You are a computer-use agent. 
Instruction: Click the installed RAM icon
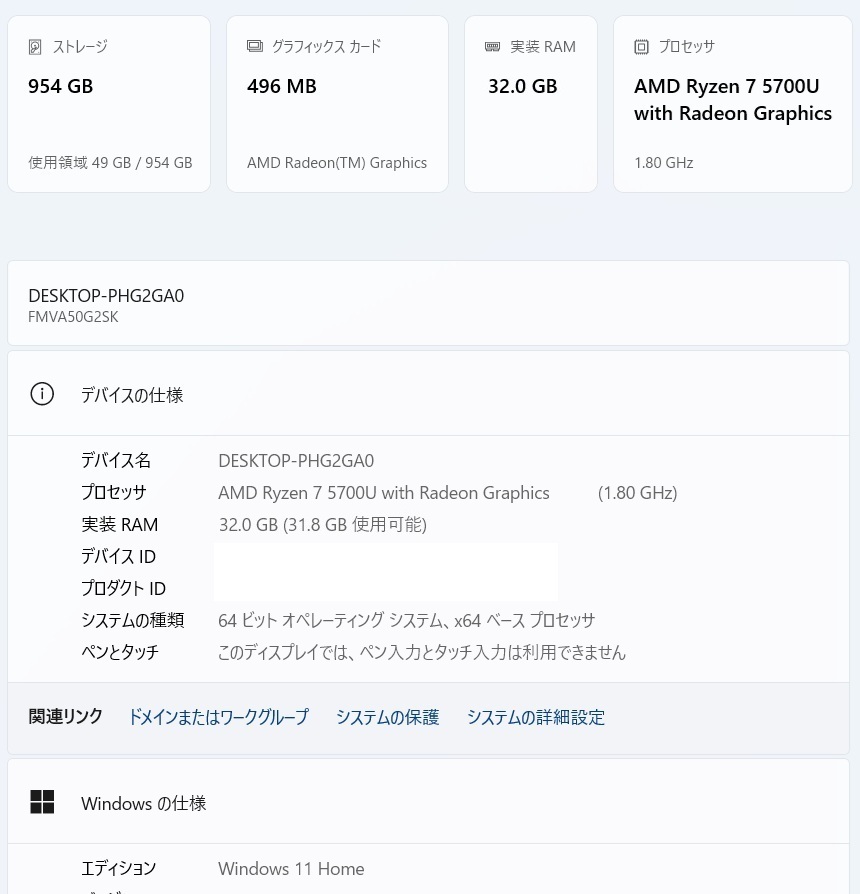tap(492, 47)
